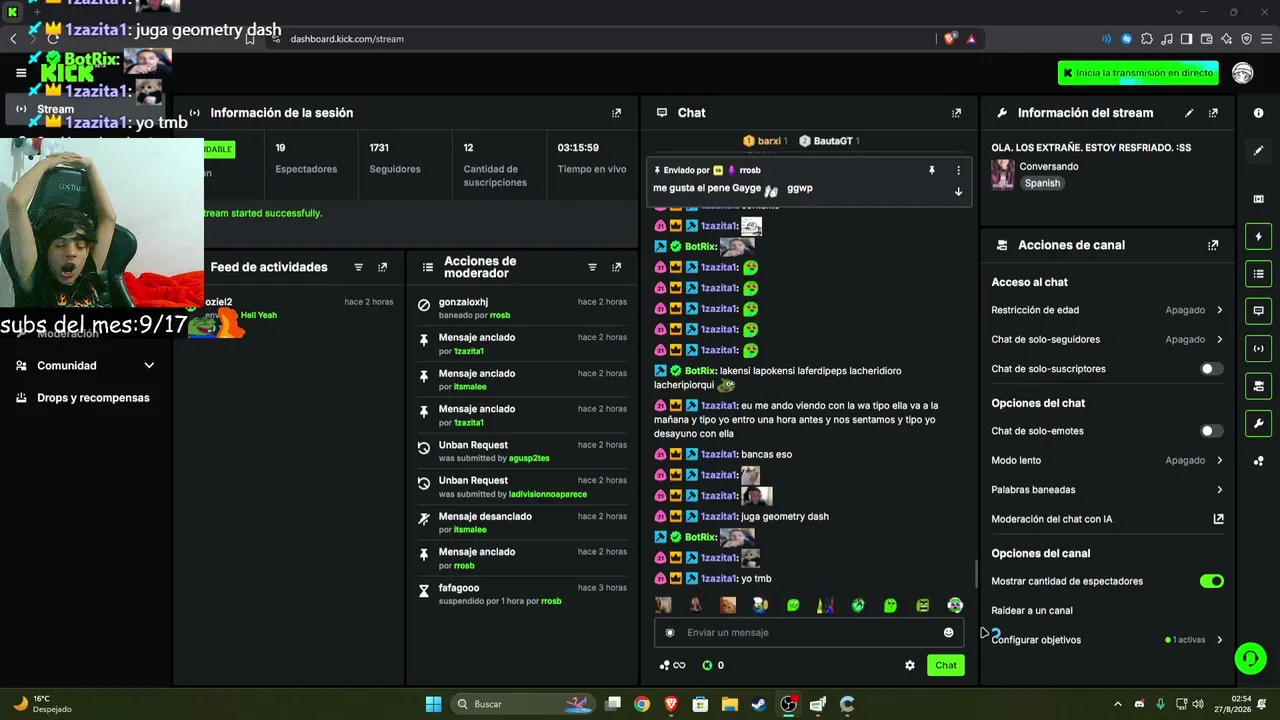Unpin the pinned chat message

[932, 170]
